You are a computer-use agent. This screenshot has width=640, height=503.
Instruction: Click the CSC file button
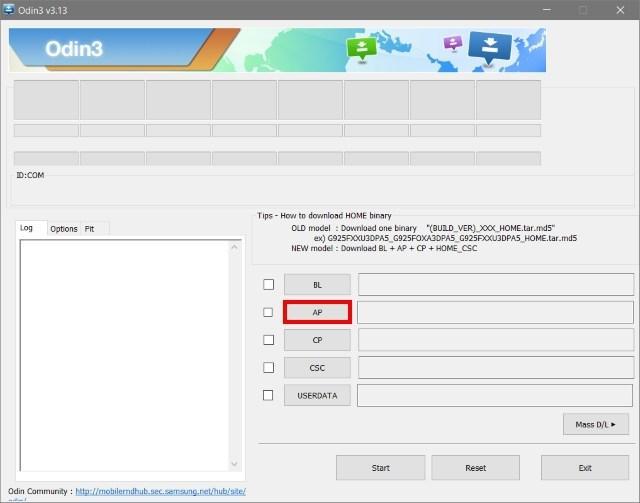(x=317, y=368)
